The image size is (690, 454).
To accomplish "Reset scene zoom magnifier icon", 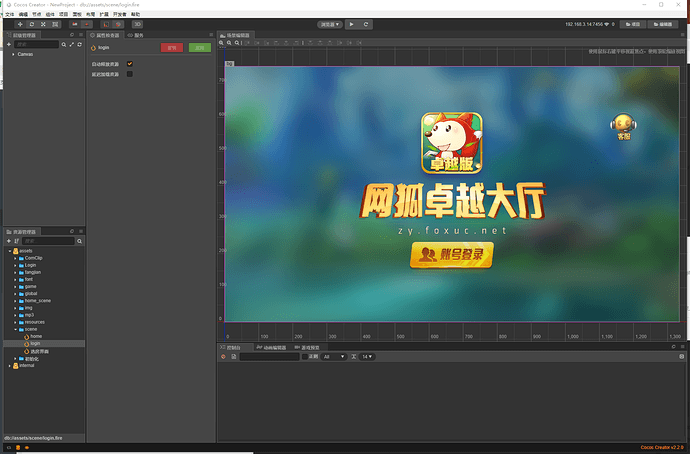I will pos(237,43).
